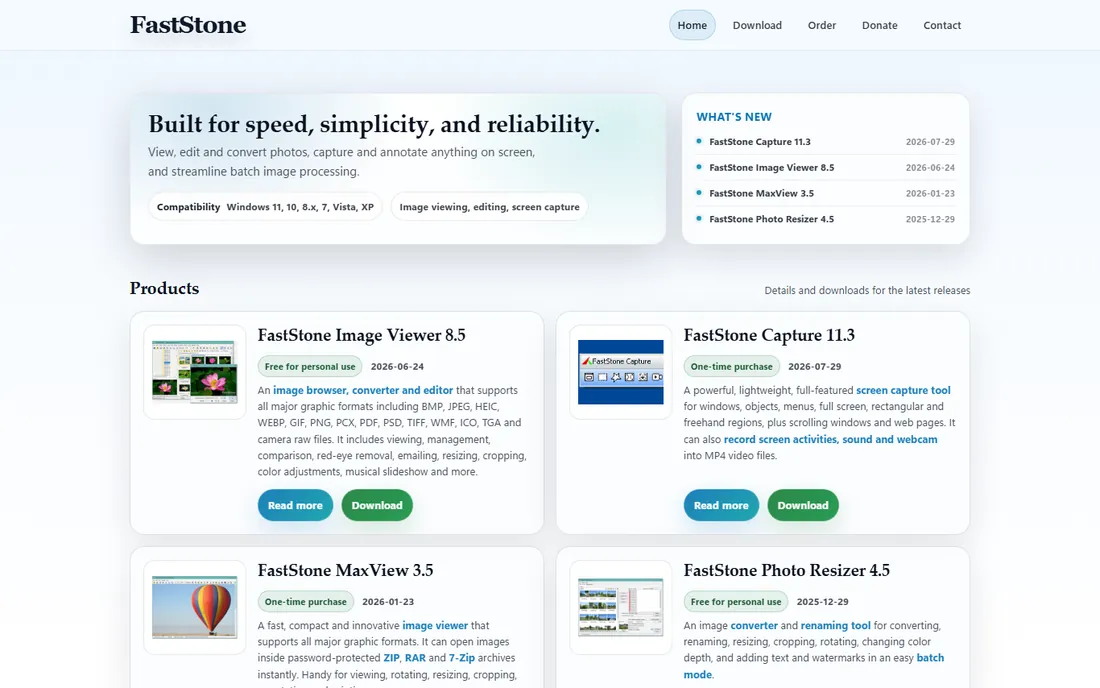Follow the 'image viewer' link in MaxView

[435, 626]
